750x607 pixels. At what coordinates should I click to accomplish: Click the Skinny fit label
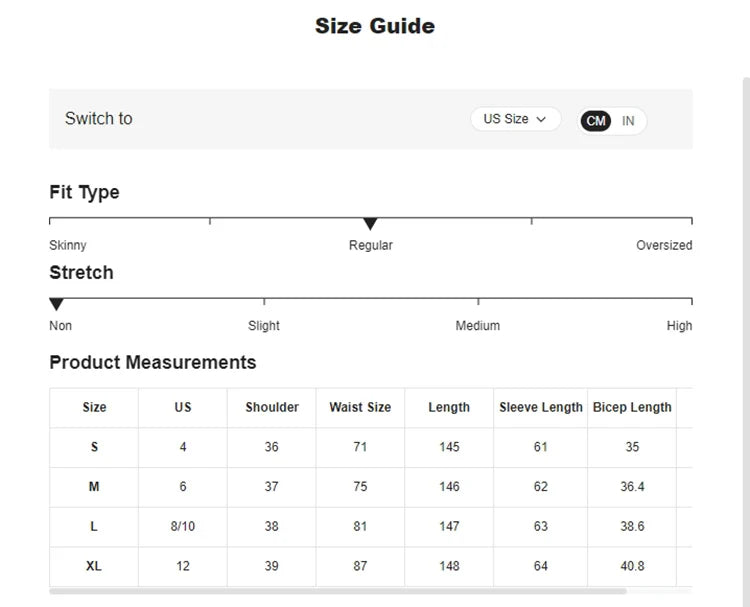tap(68, 245)
